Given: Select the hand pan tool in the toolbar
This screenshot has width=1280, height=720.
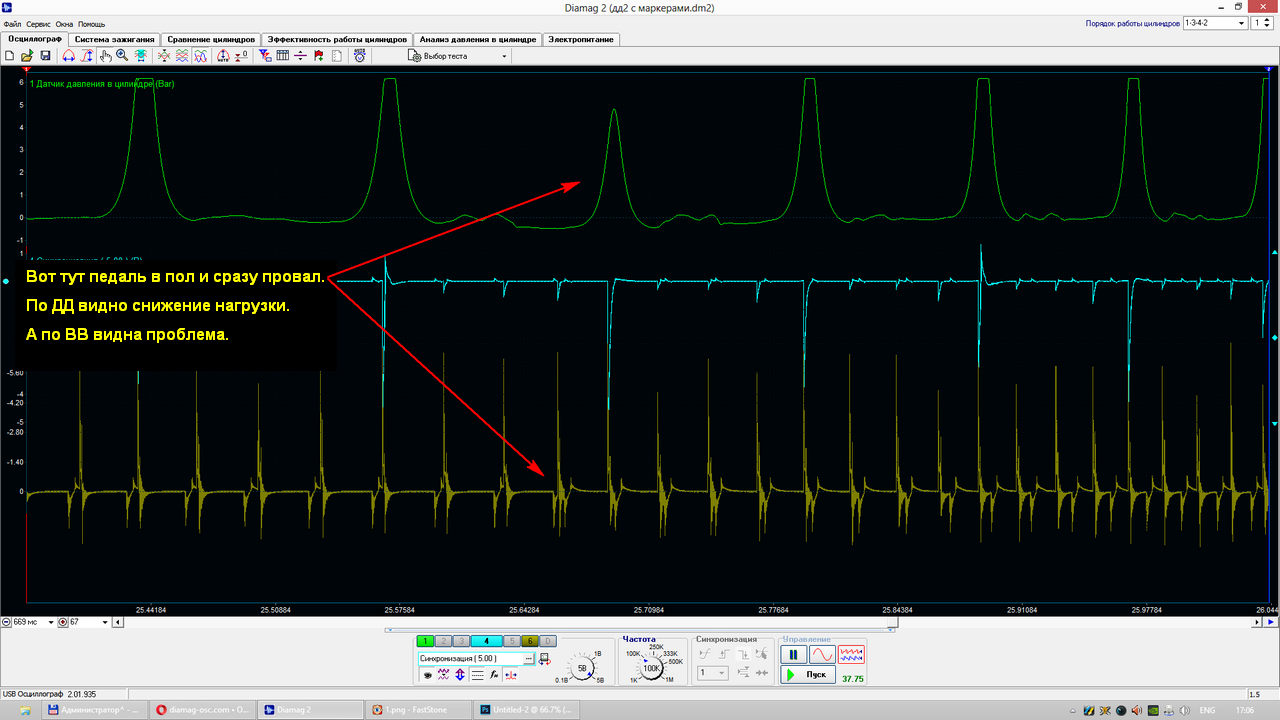Looking at the screenshot, I should [x=105, y=56].
